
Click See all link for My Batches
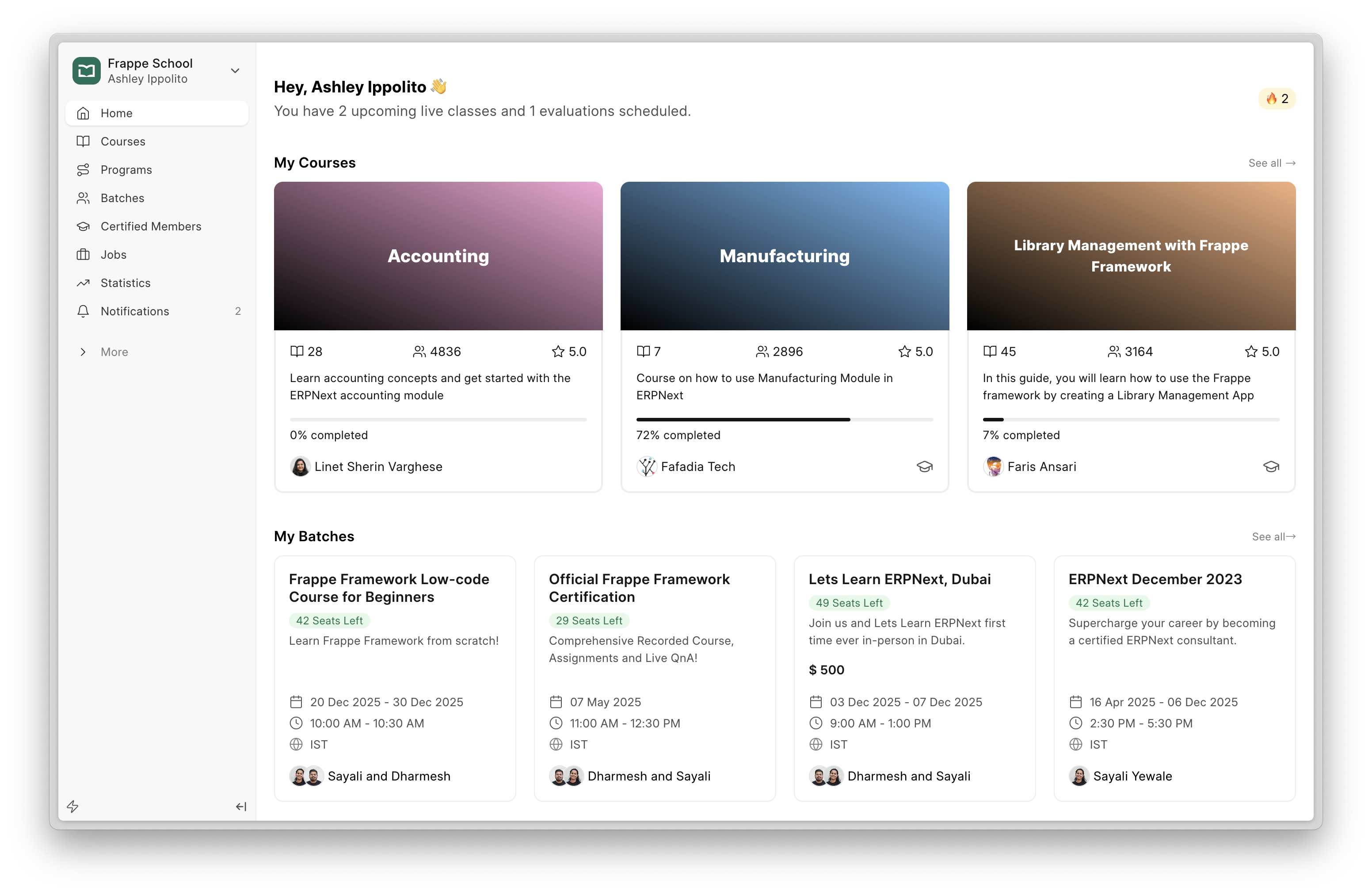pos(1273,537)
